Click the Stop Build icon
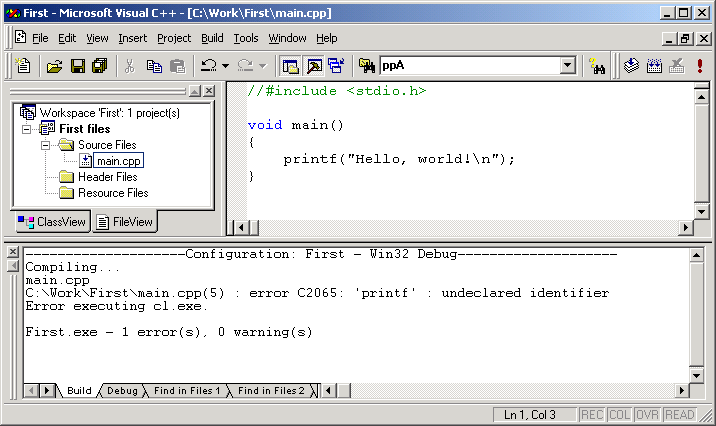 676,66
